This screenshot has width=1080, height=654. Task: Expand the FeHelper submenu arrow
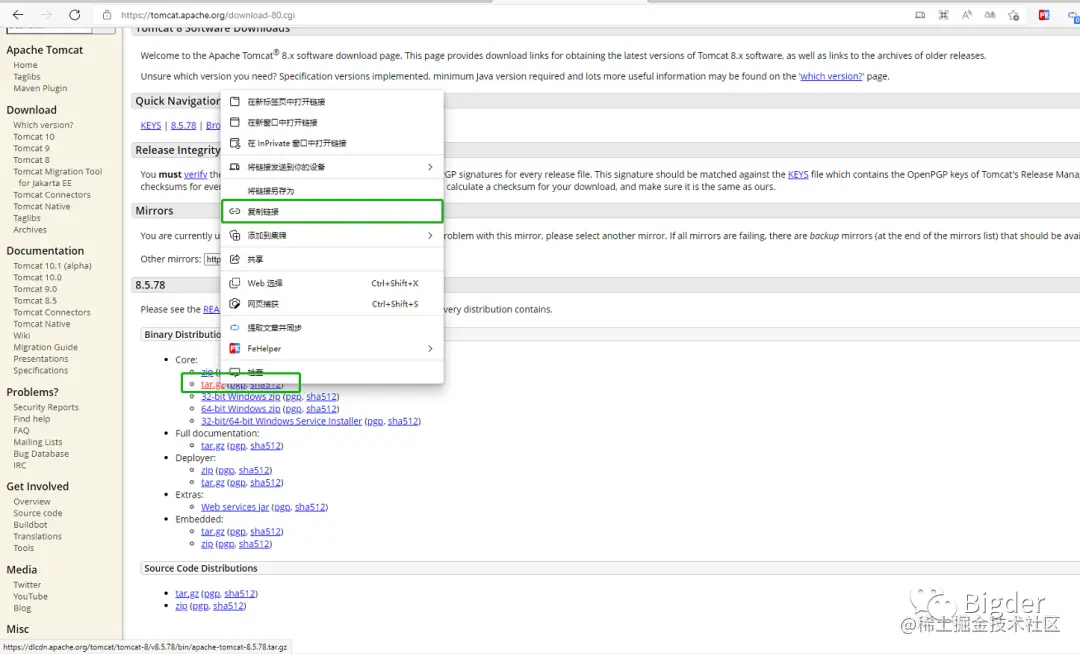point(430,348)
